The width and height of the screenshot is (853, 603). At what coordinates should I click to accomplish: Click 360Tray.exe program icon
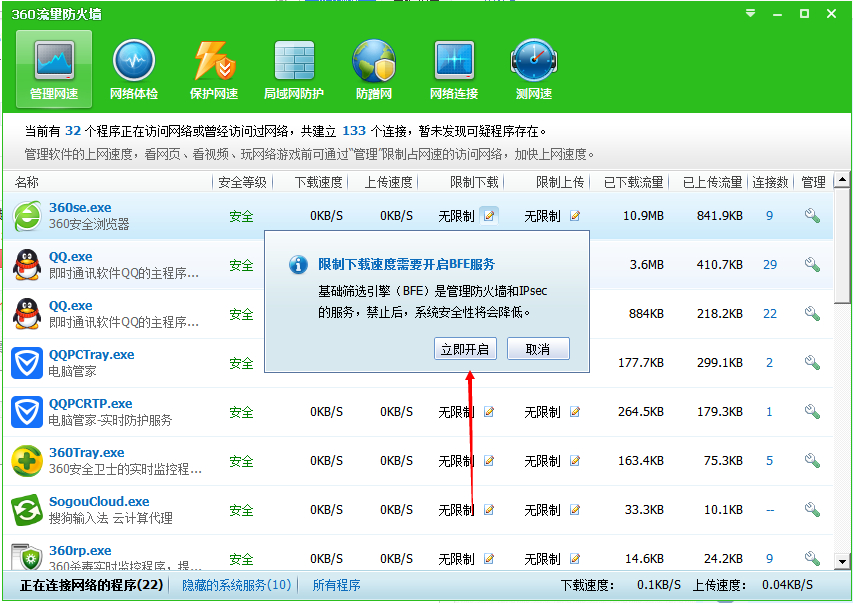tap(27, 461)
